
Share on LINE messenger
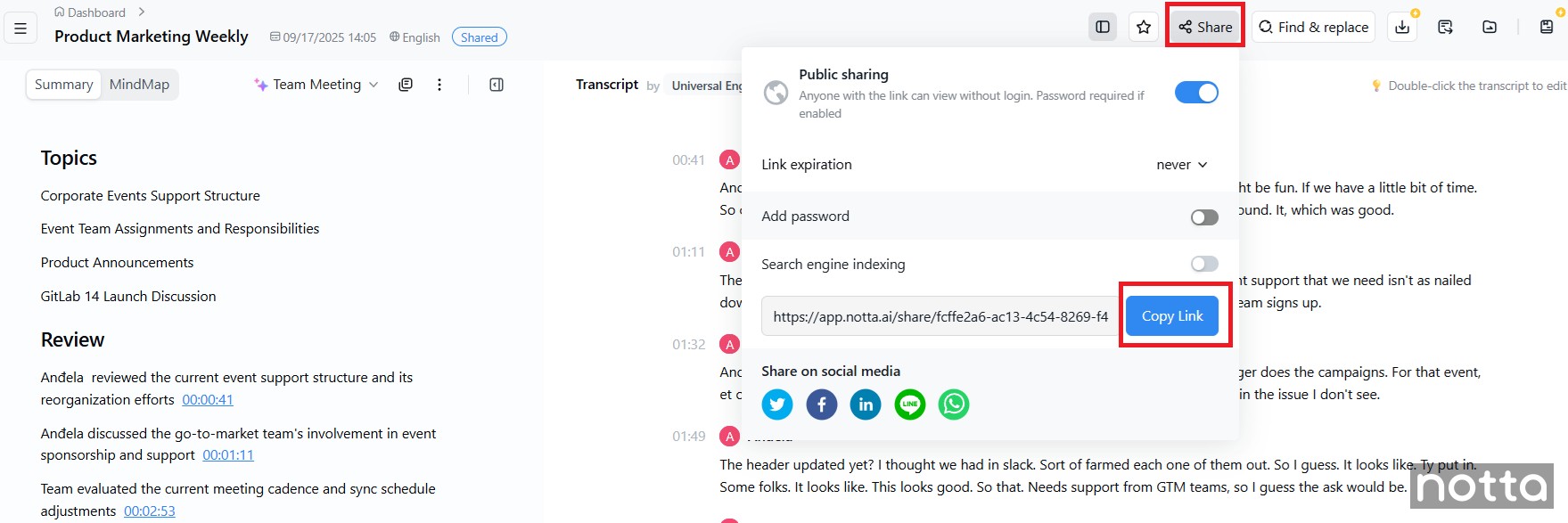pos(909,405)
